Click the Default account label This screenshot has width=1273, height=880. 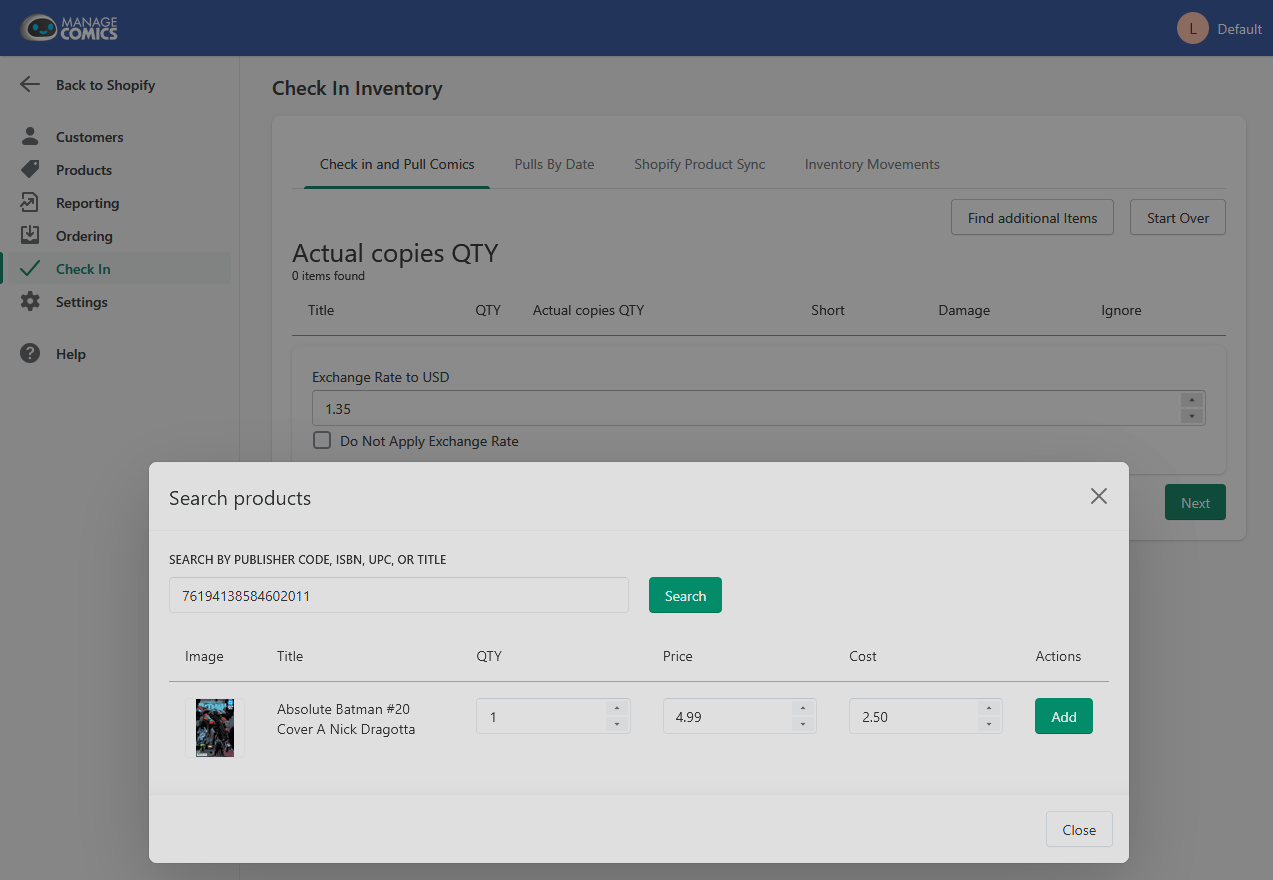click(x=1239, y=29)
